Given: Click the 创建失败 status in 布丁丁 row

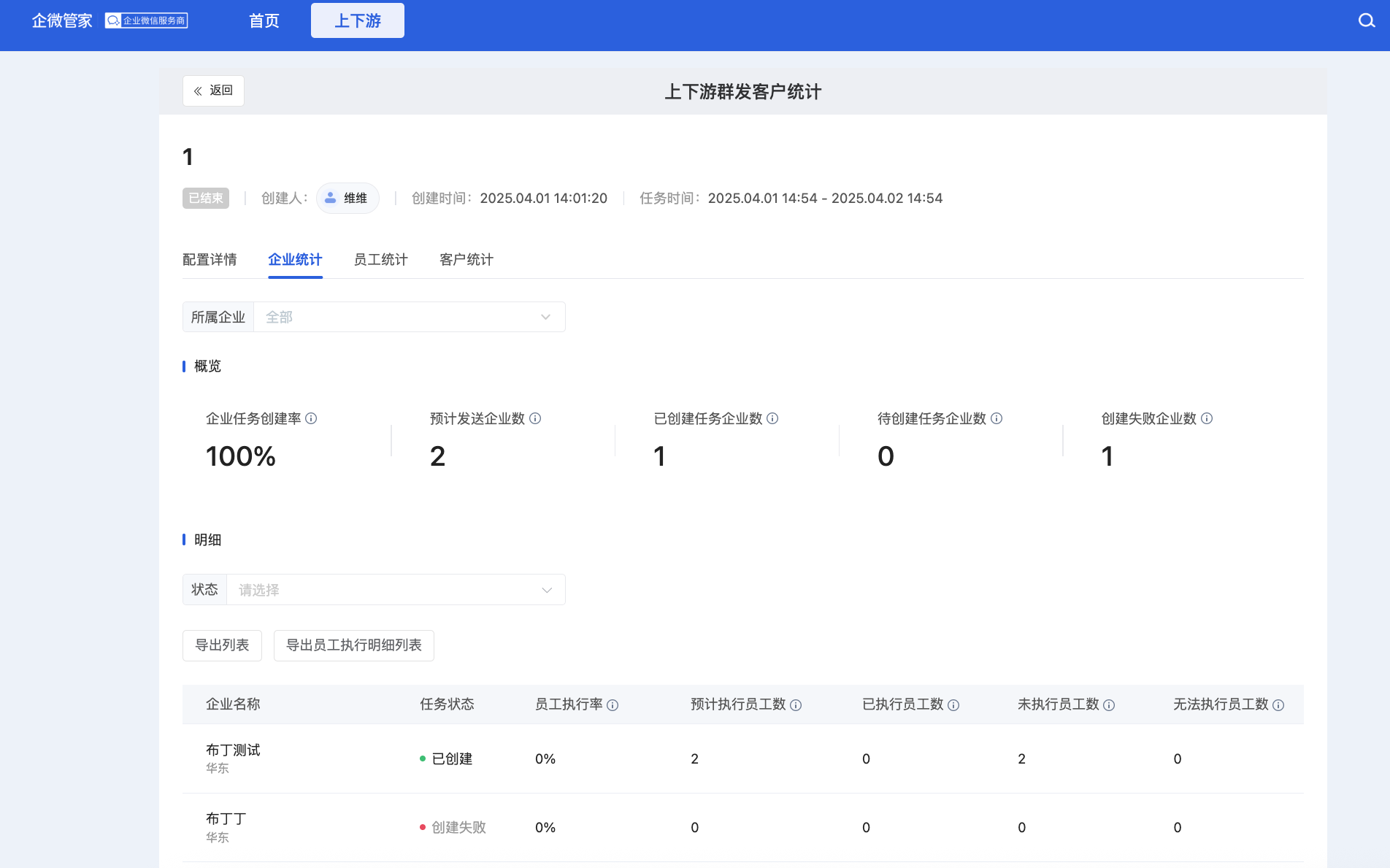Looking at the screenshot, I should coord(453,827).
